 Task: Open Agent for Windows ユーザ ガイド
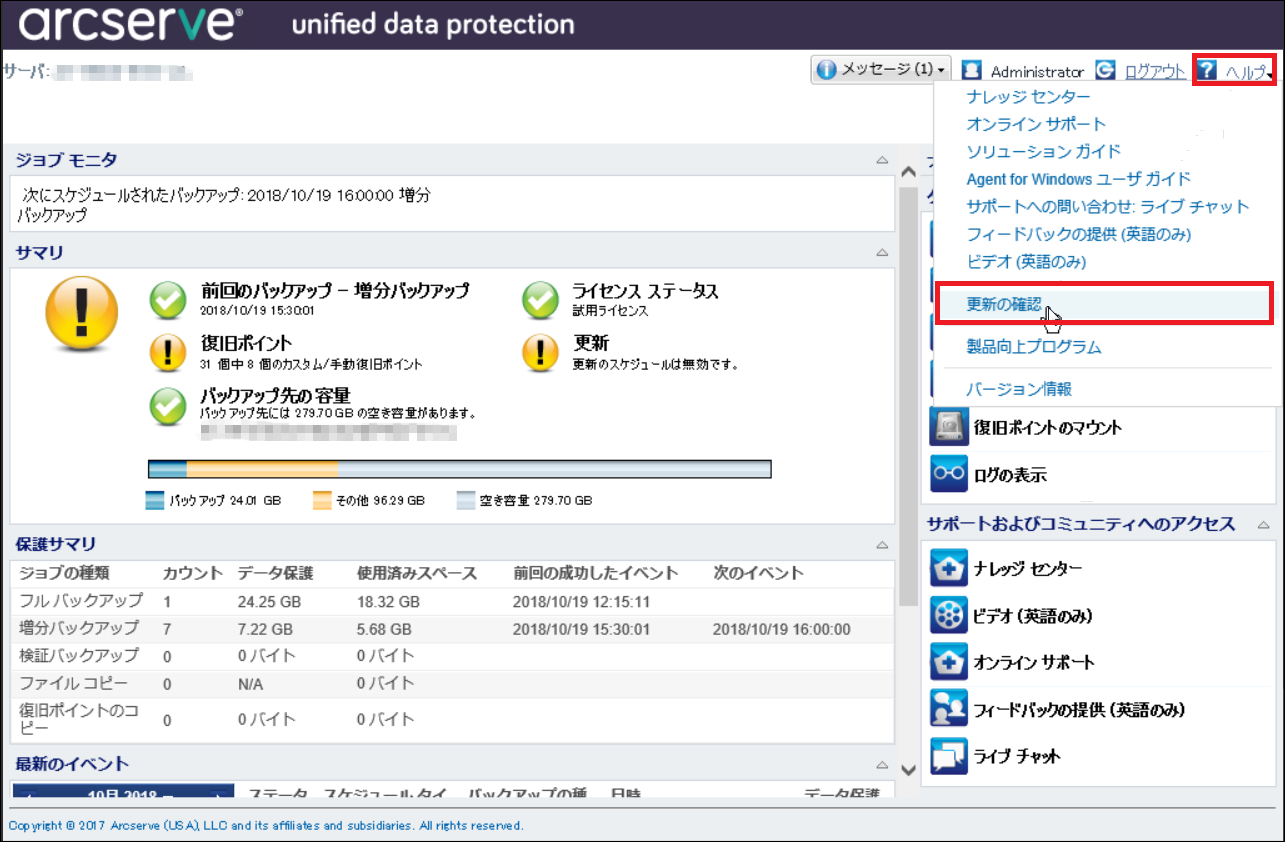click(x=1078, y=179)
